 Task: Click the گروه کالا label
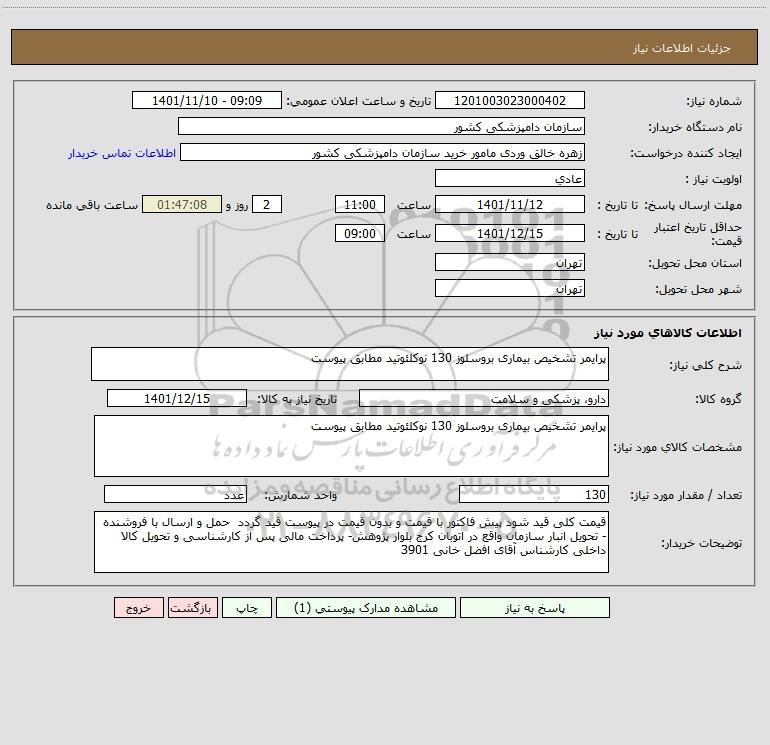(718, 399)
